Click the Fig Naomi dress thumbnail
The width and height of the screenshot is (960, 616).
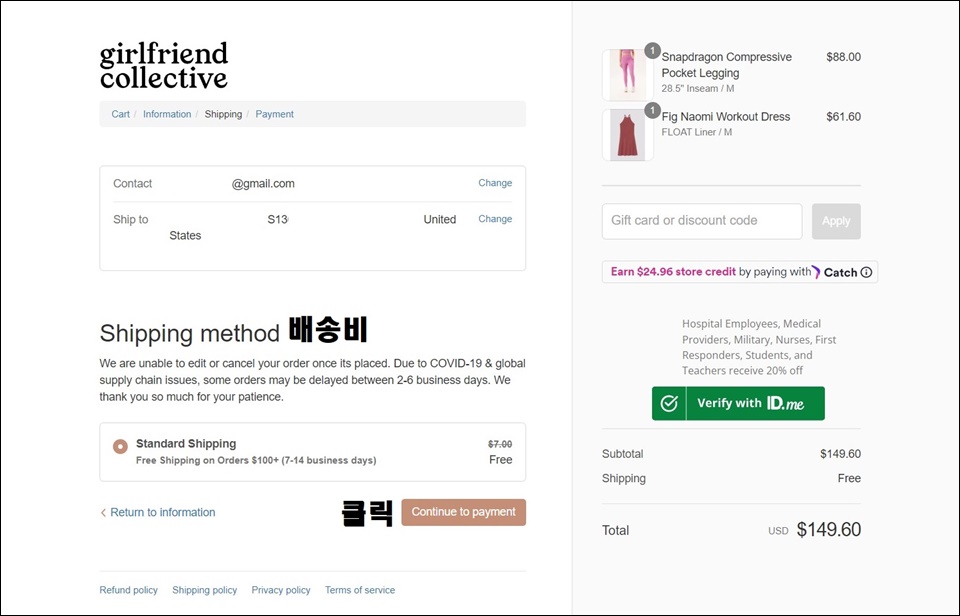coord(628,135)
